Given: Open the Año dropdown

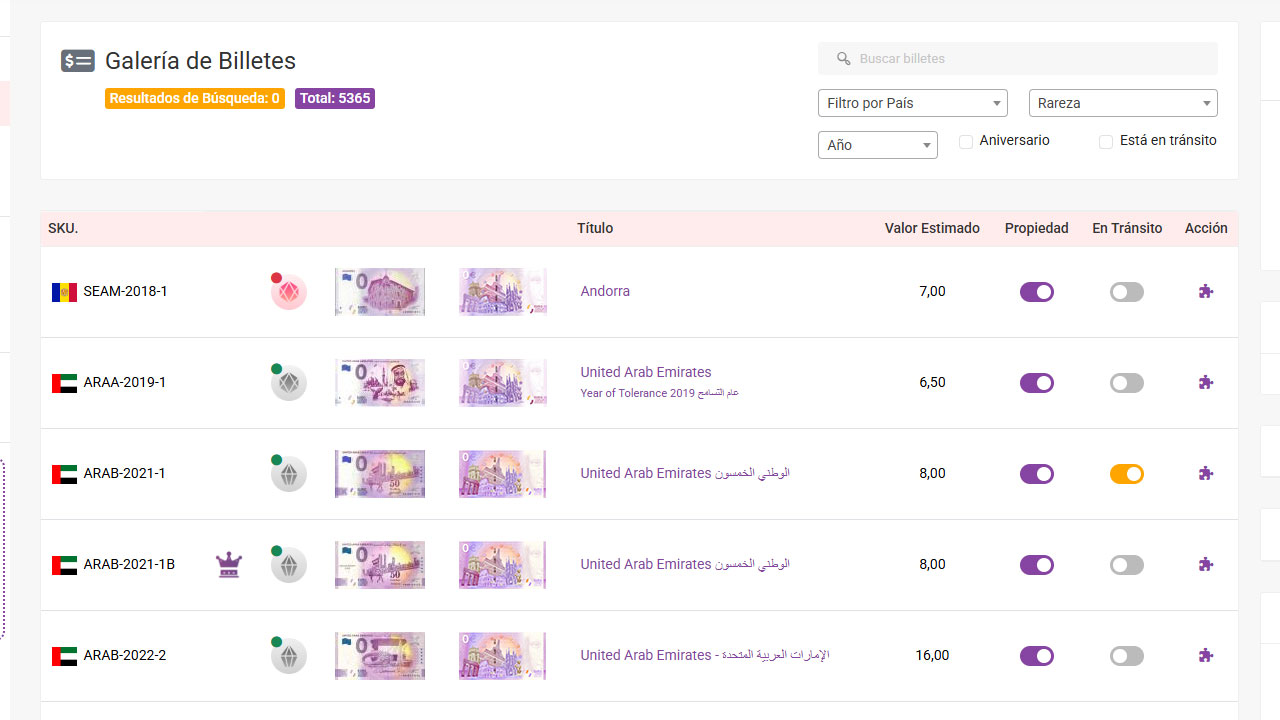Looking at the screenshot, I should [x=877, y=145].
